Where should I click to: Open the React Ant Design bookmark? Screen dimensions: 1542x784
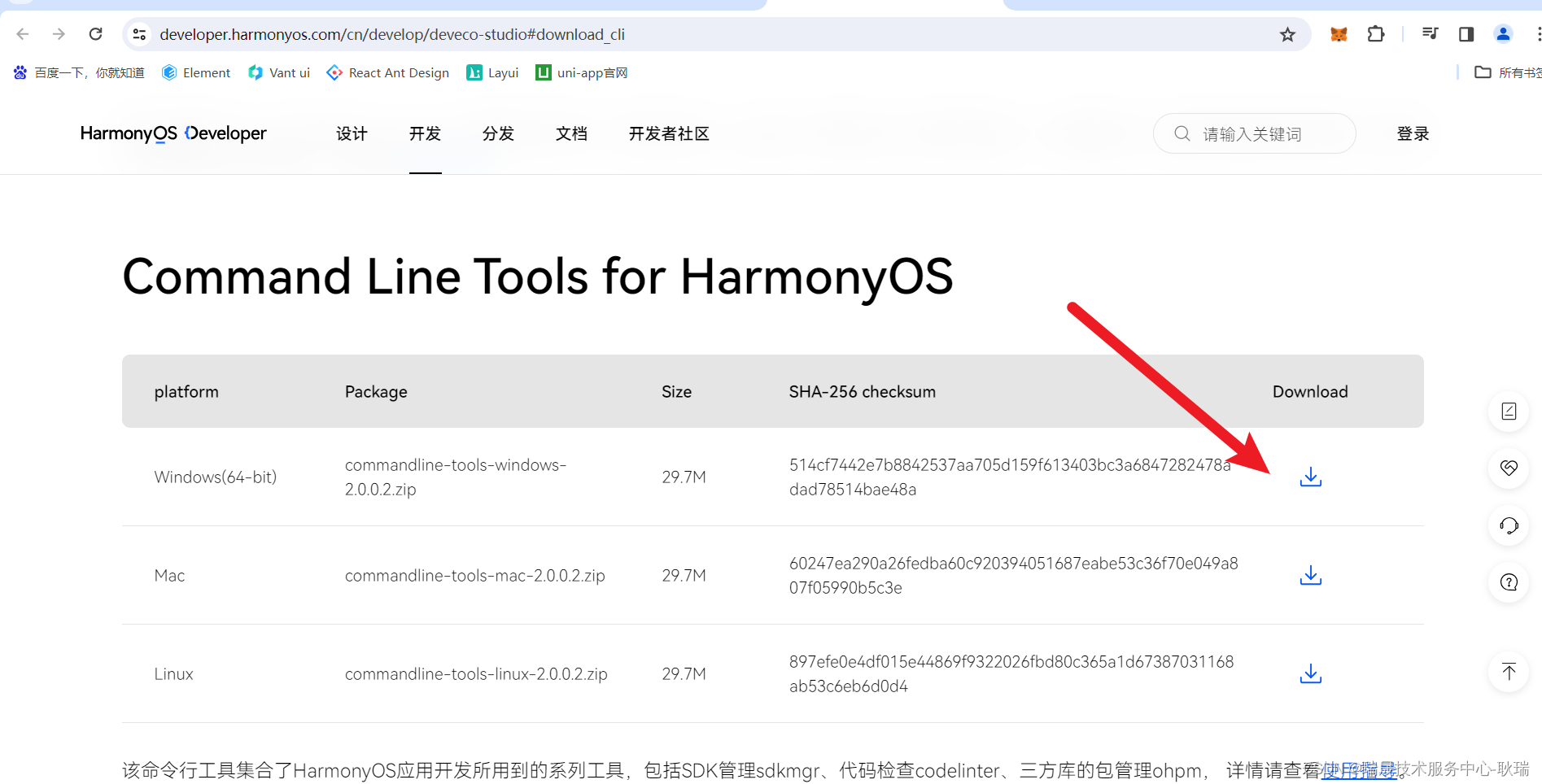[387, 72]
